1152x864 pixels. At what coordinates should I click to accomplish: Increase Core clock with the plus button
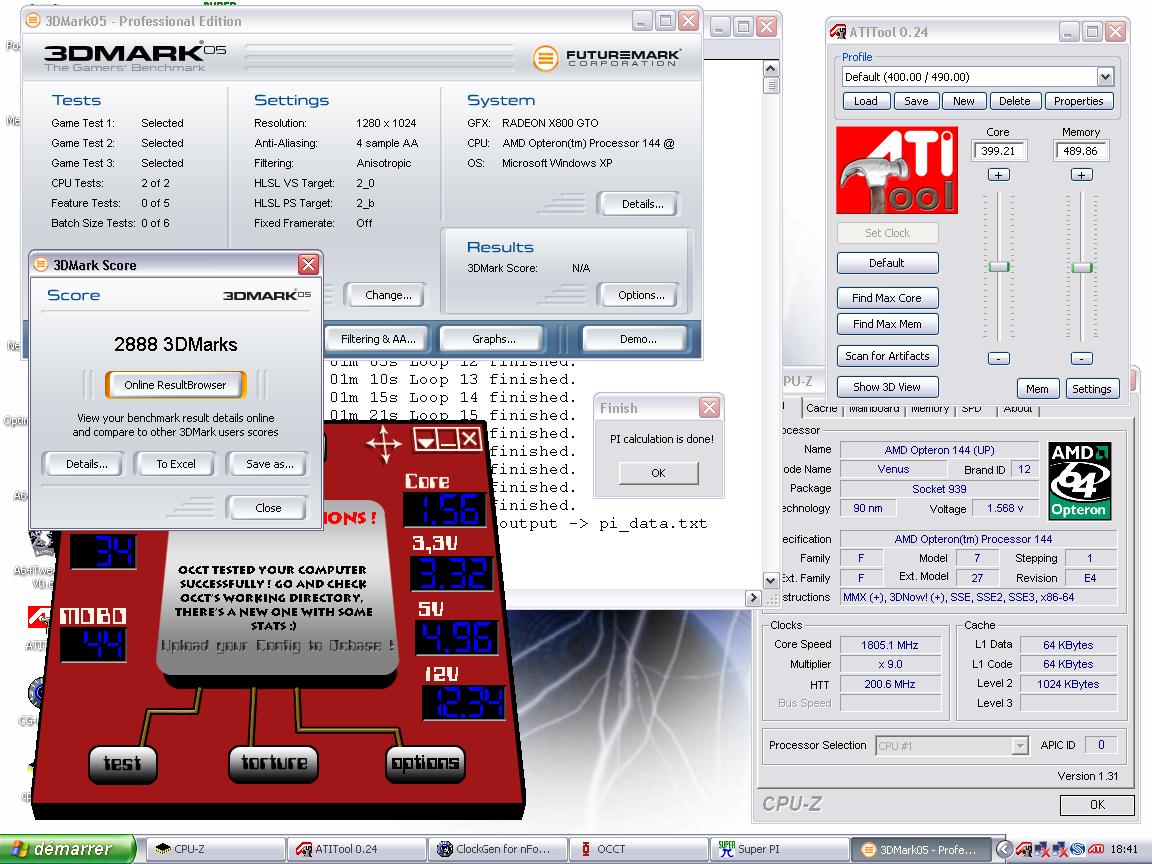coord(998,175)
